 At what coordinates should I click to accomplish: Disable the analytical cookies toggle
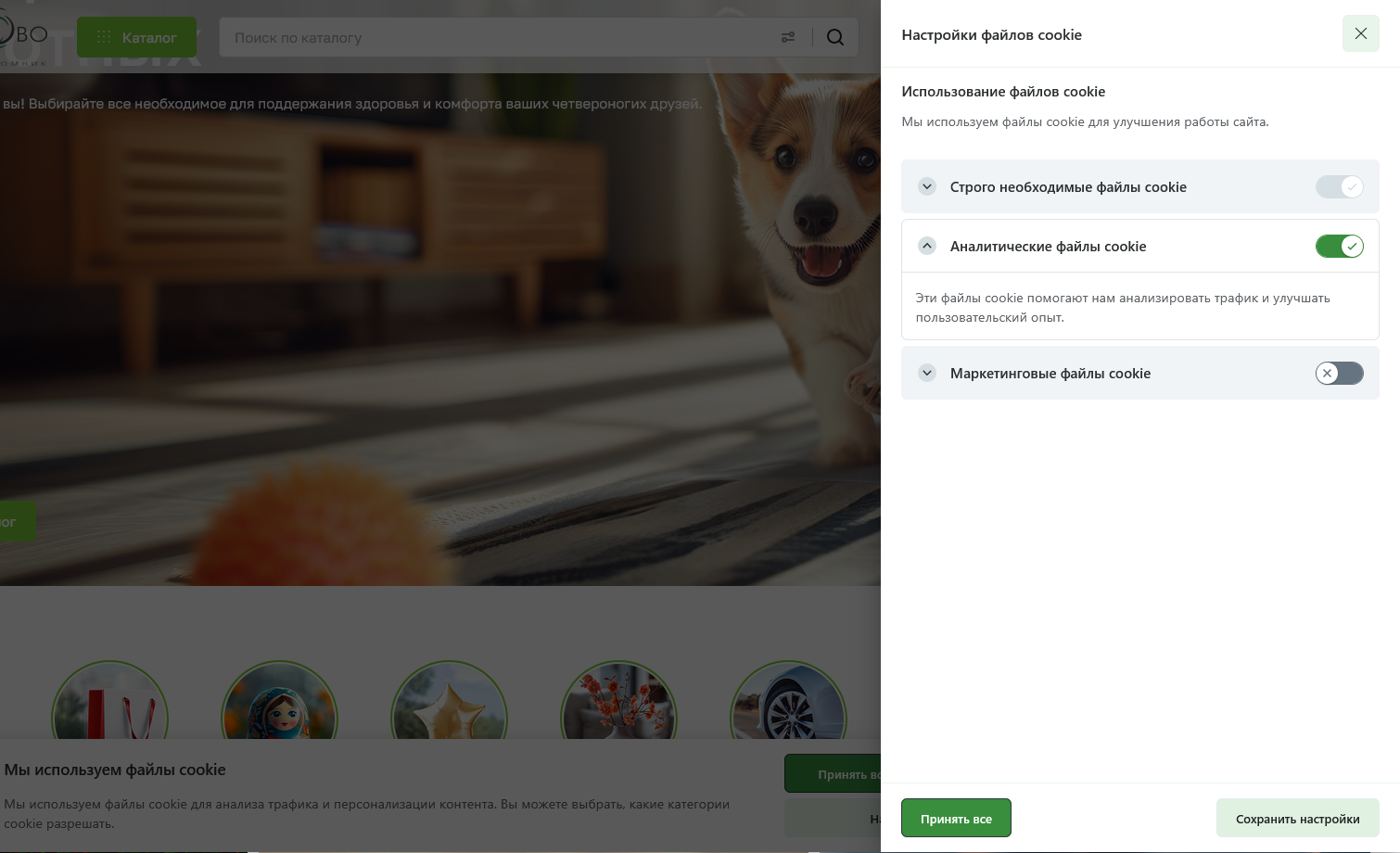click(x=1339, y=246)
